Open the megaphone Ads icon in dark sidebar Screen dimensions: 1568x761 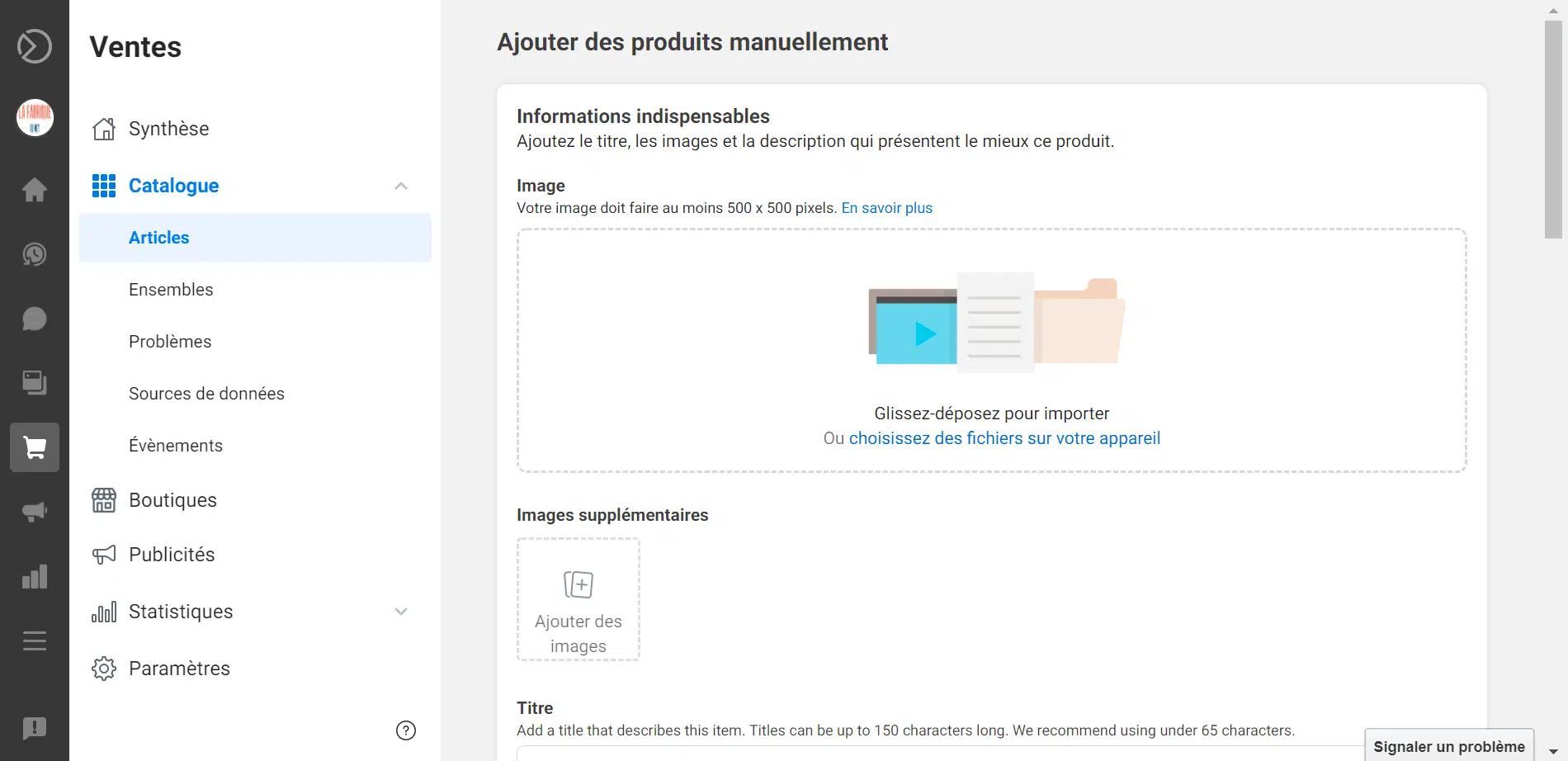click(35, 512)
